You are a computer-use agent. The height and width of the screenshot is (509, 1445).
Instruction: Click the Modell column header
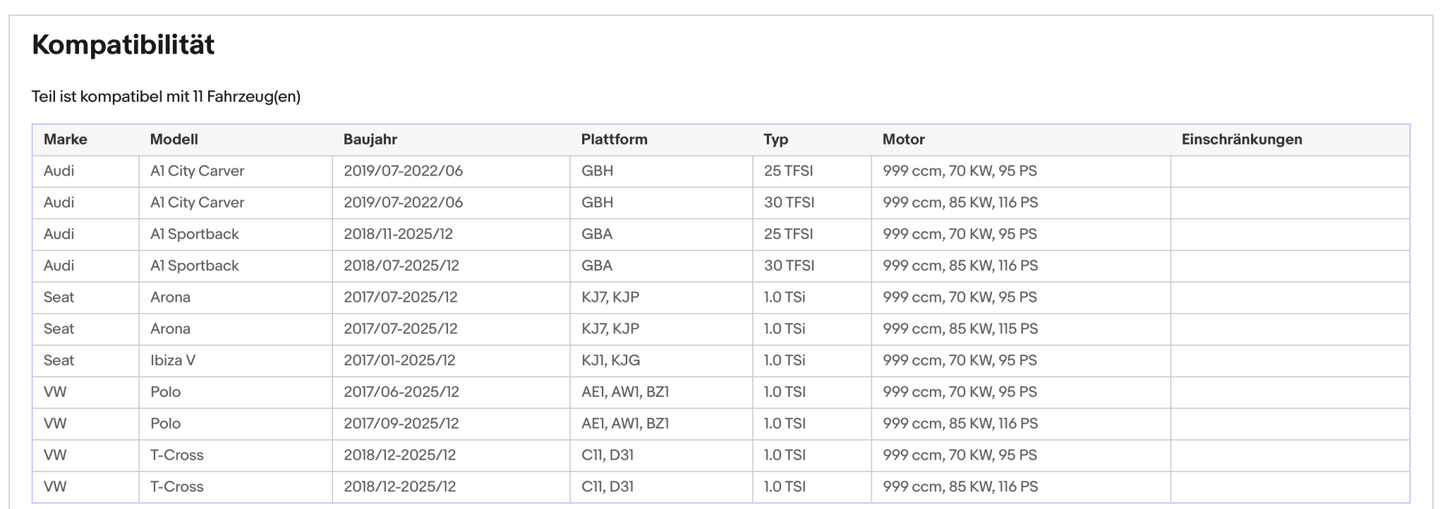(x=174, y=140)
